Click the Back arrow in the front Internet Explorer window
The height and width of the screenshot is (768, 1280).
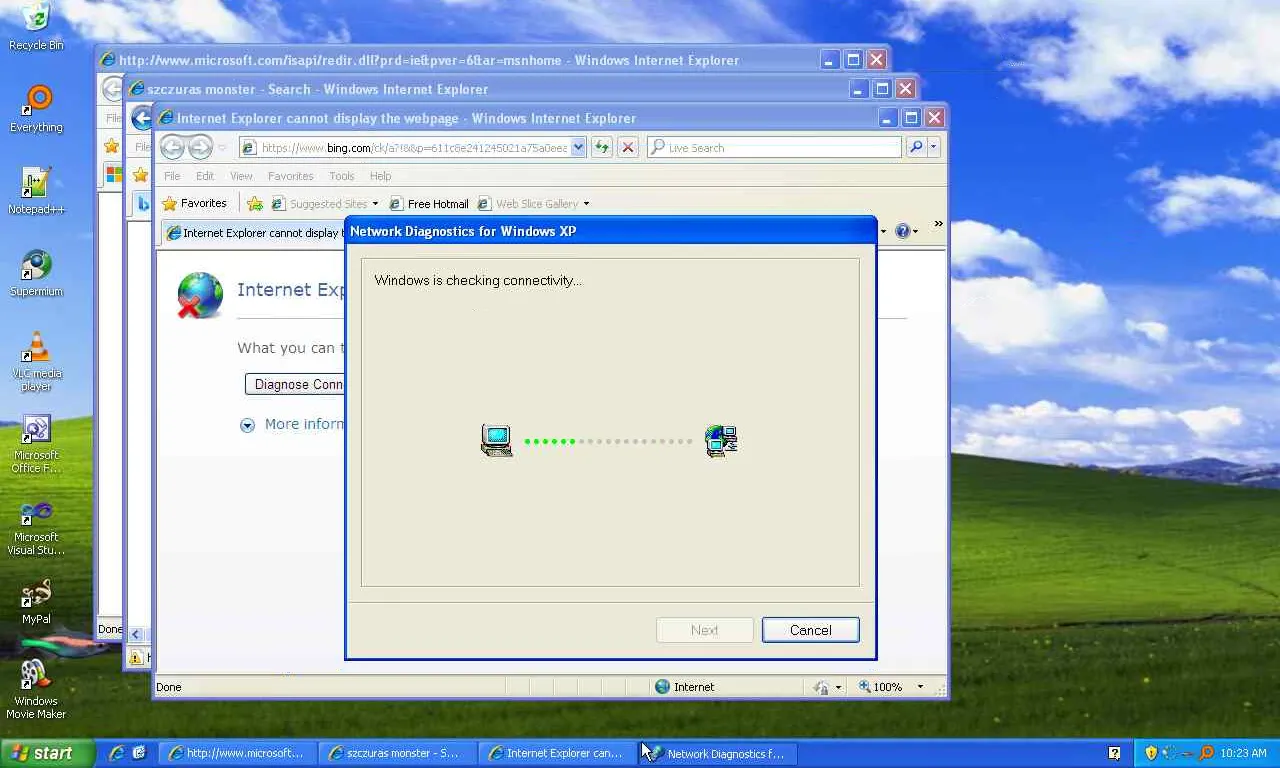[172, 147]
